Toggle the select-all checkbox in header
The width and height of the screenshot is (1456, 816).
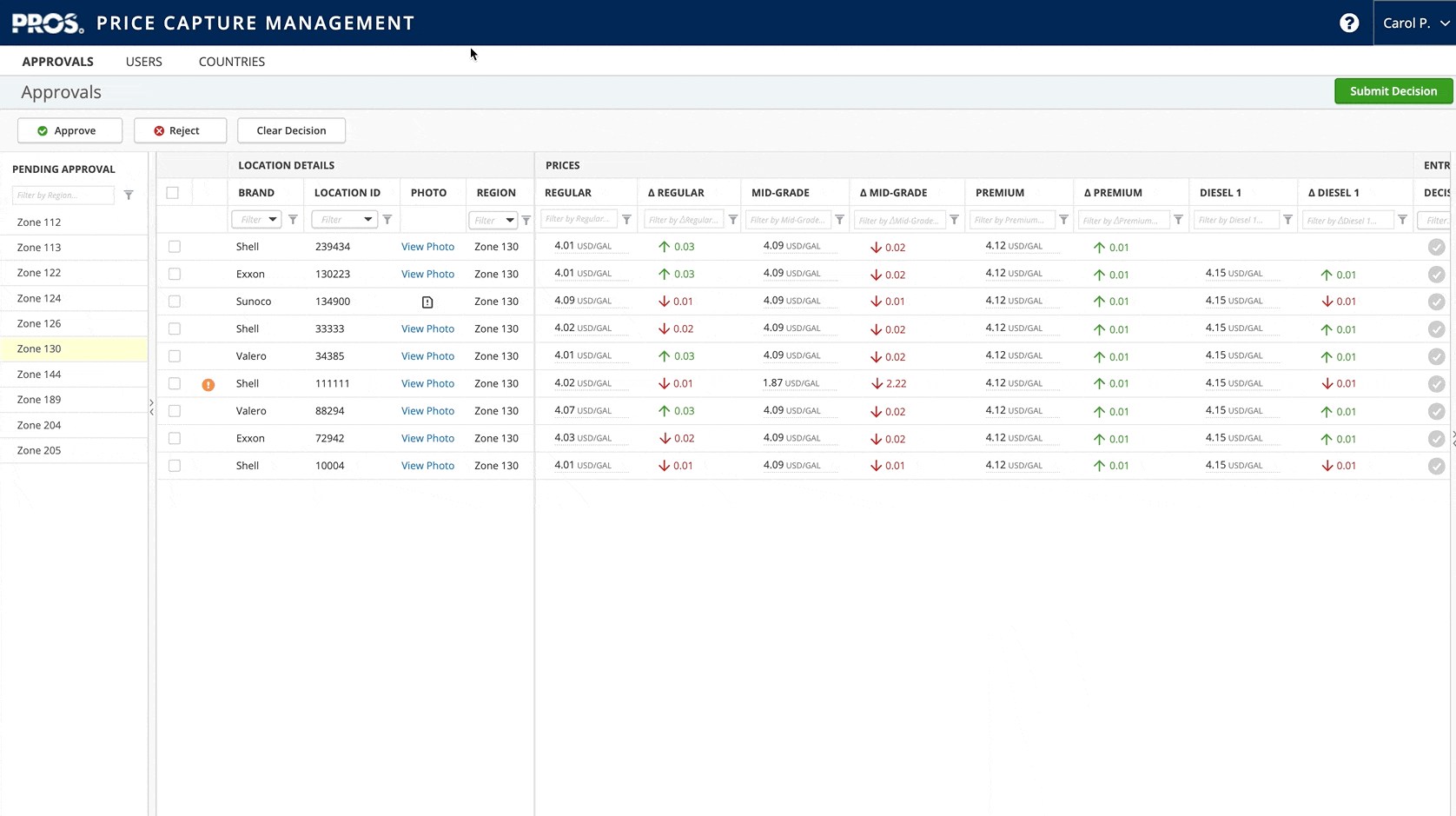(173, 193)
